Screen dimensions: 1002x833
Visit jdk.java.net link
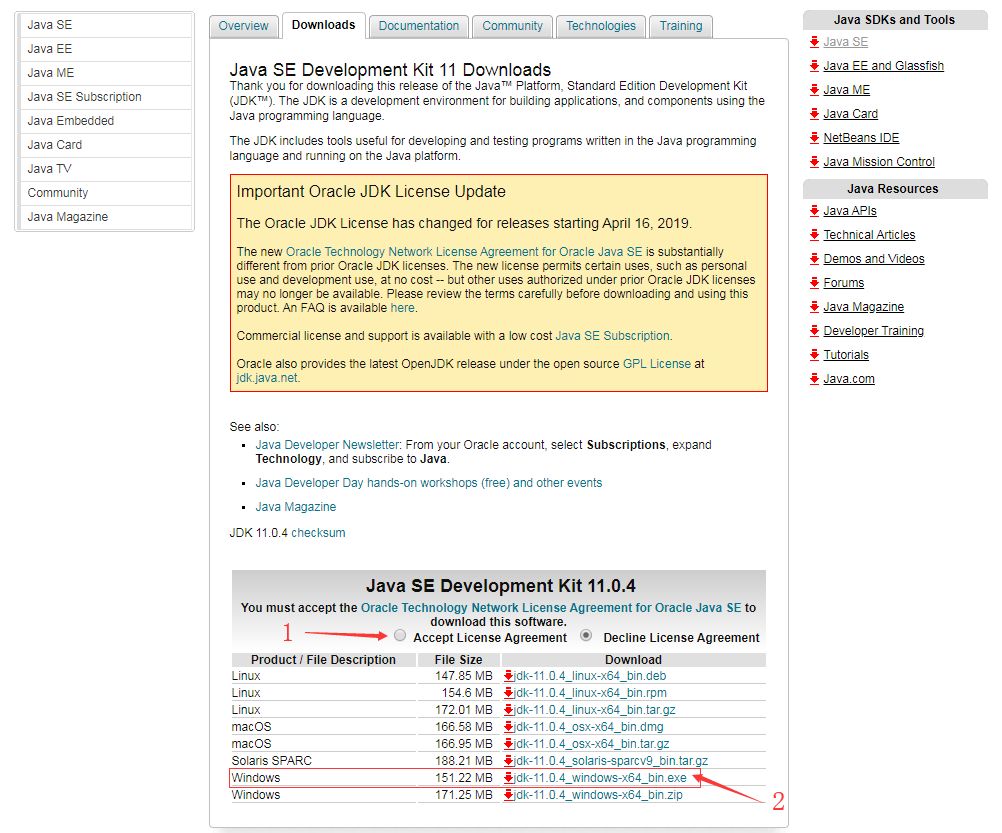266,378
